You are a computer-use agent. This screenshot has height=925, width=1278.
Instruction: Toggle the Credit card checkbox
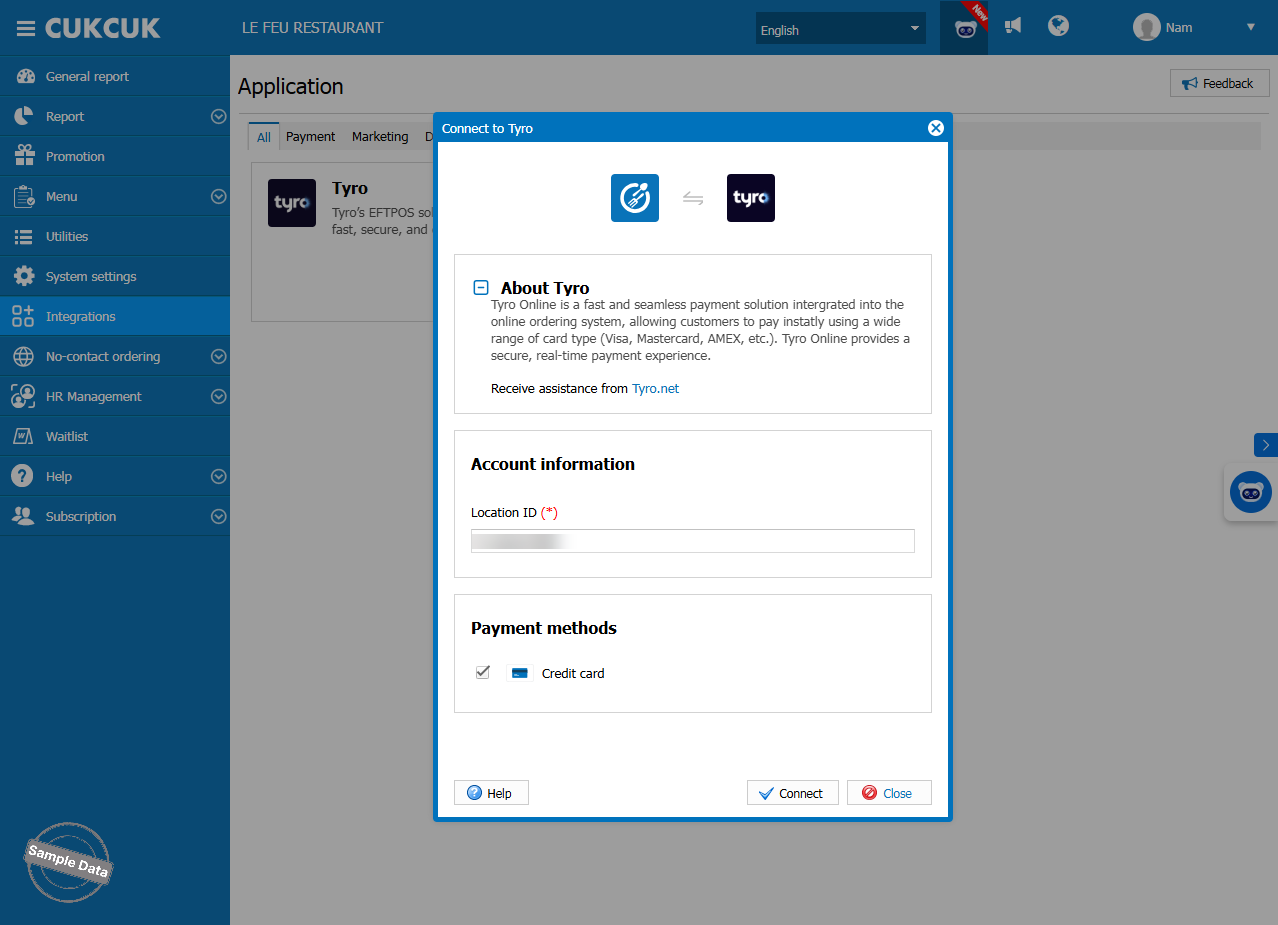click(x=483, y=673)
